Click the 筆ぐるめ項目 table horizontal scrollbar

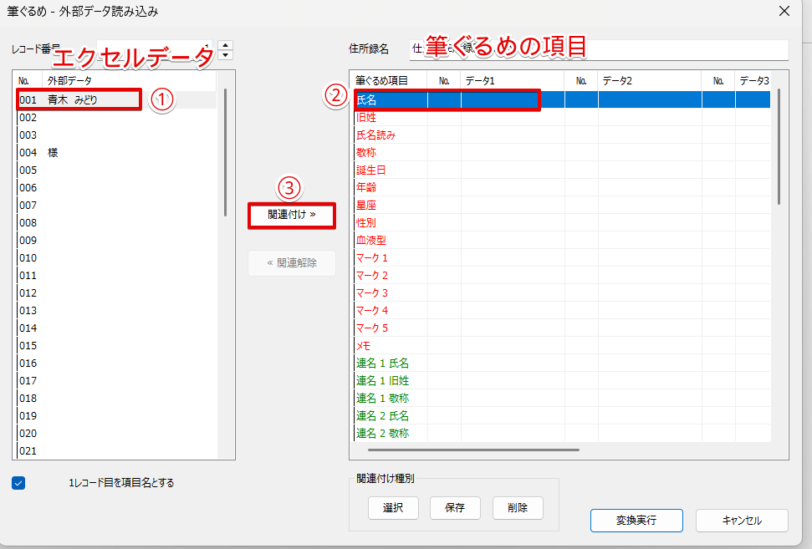[473, 450]
